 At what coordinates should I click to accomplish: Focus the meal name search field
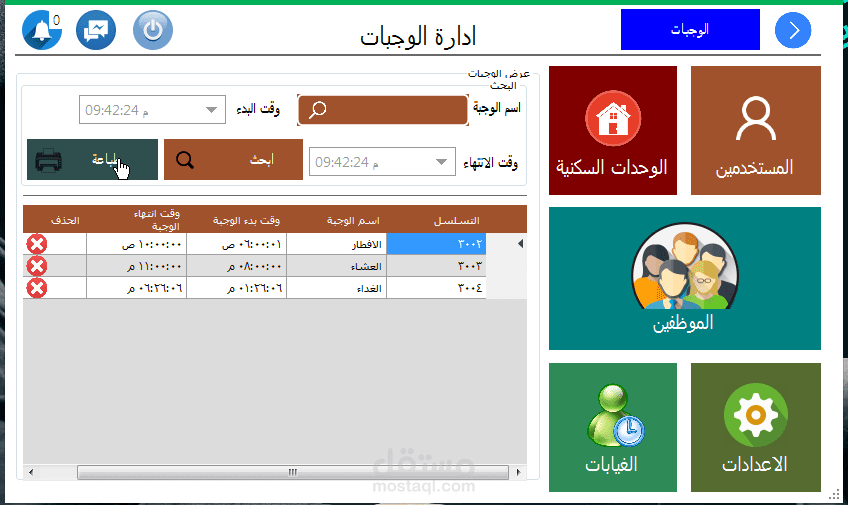pos(383,110)
